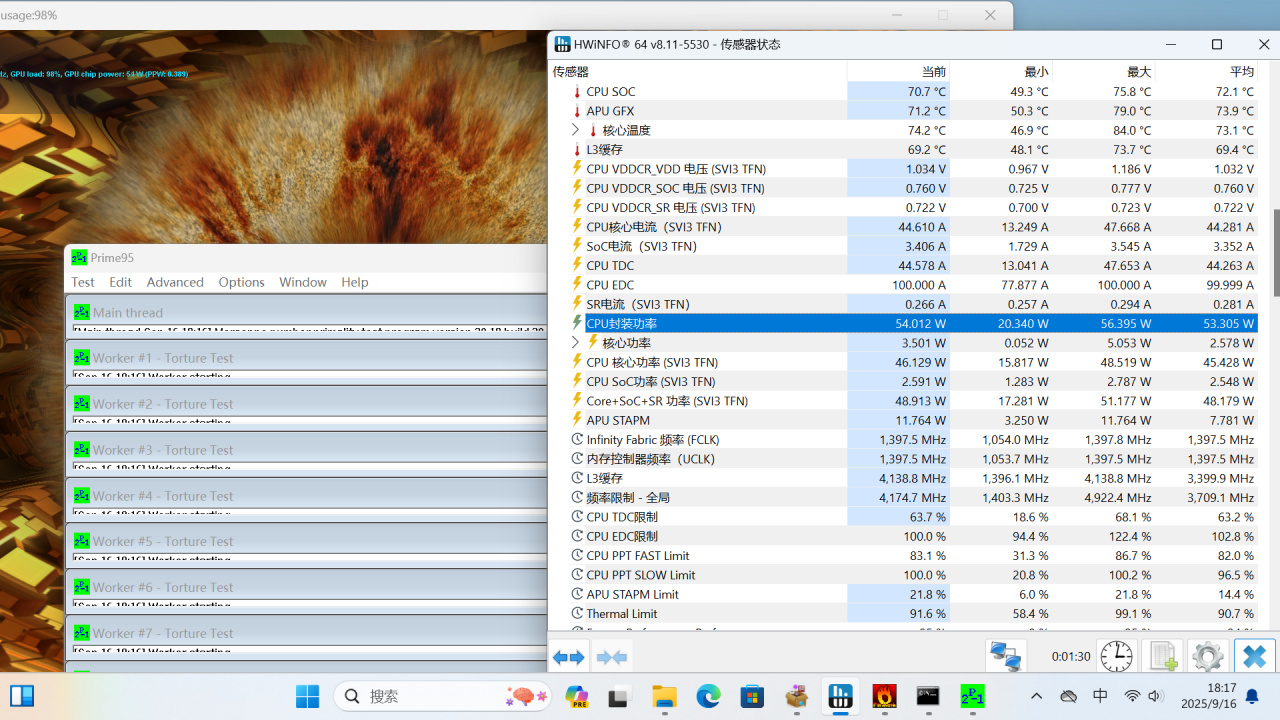Viewport: 1280px width, 720px height.
Task: Open the Prime95 Options menu
Action: (x=242, y=282)
